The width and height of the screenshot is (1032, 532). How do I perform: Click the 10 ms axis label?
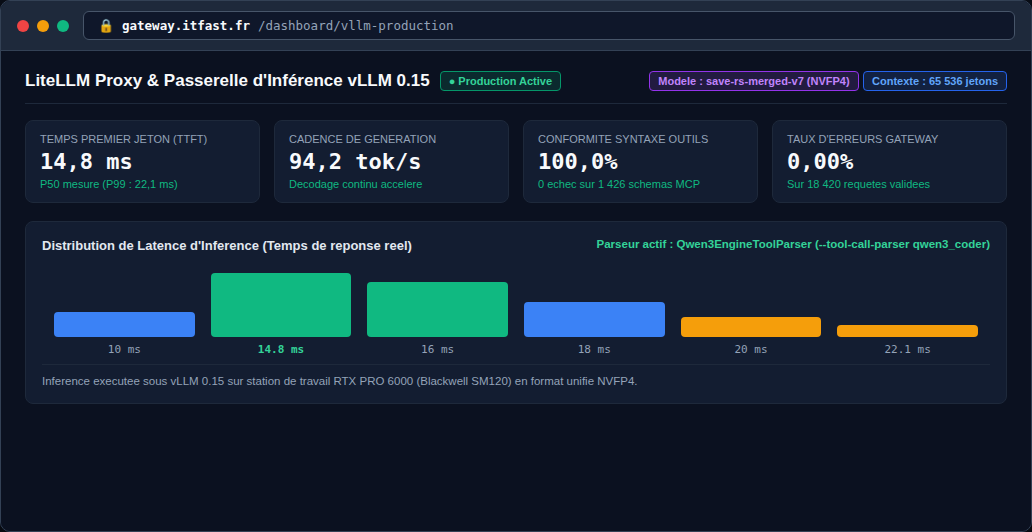click(124, 350)
